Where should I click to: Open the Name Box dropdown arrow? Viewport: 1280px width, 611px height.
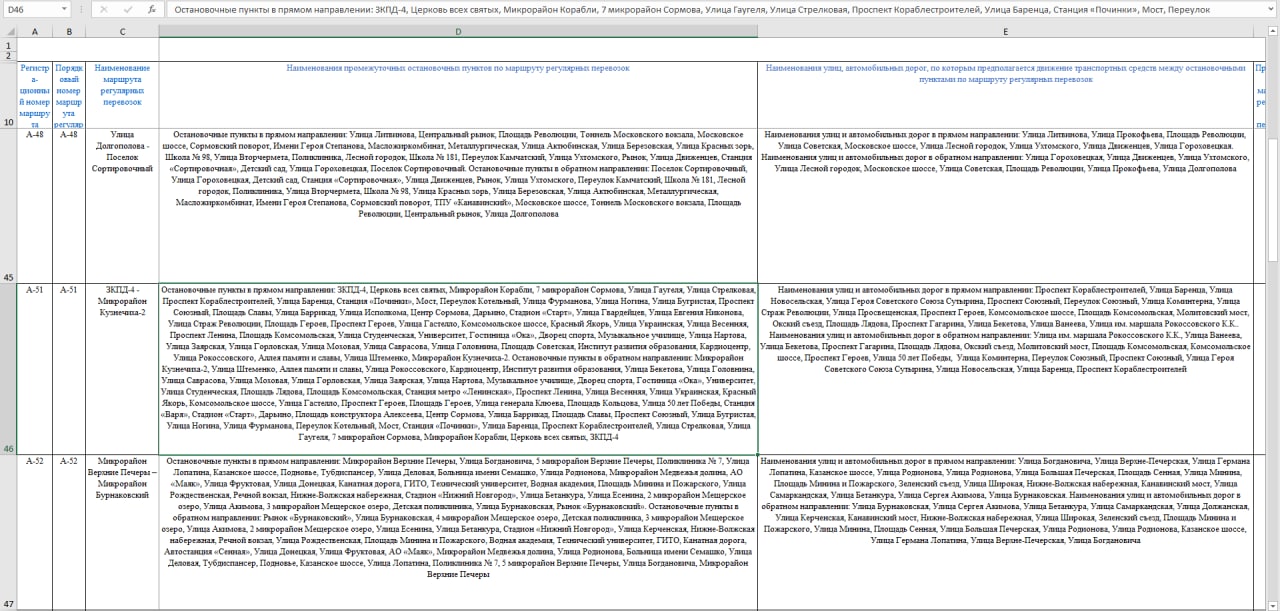(x=64, y=10)
